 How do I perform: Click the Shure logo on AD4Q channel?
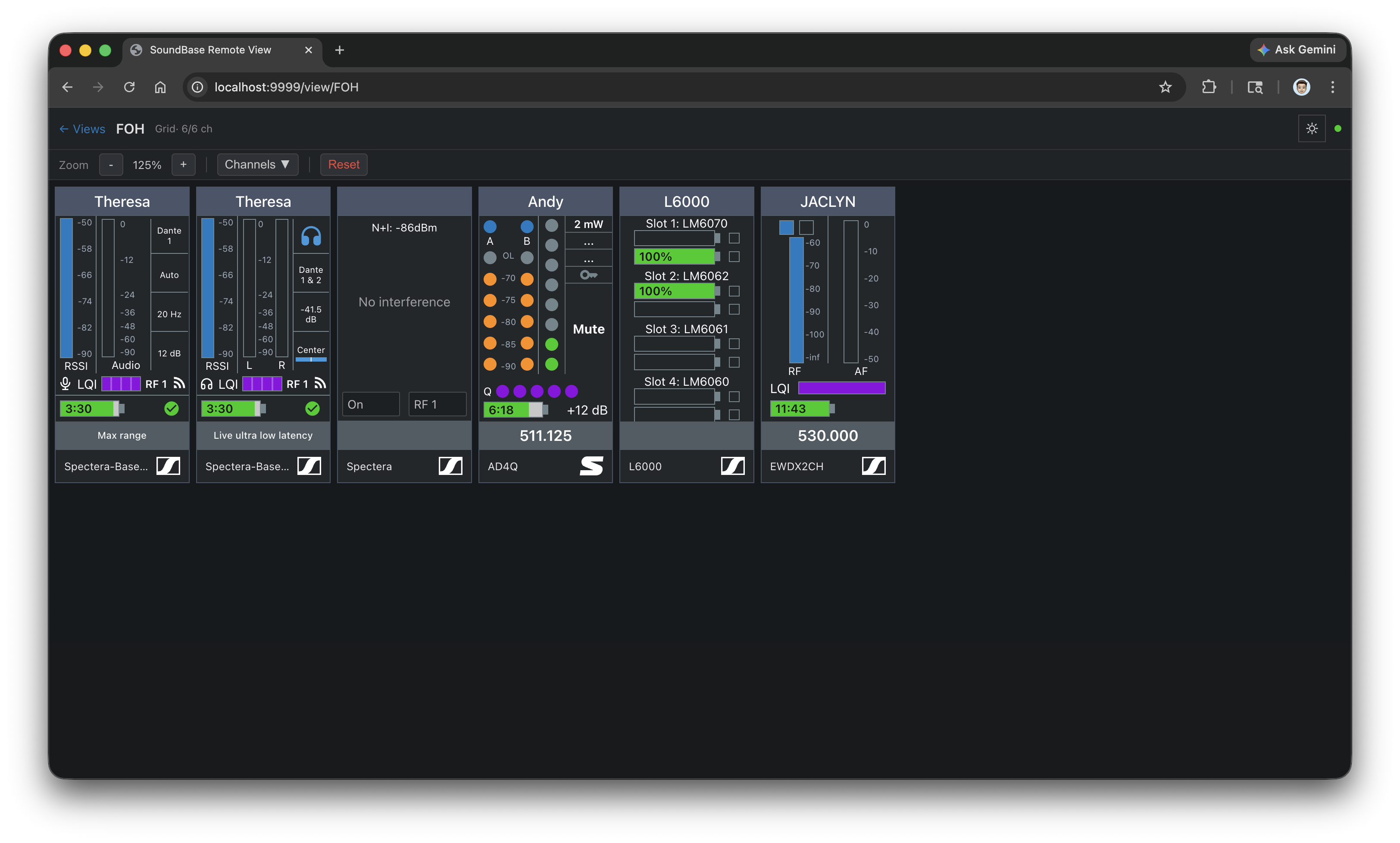(591, 466)
